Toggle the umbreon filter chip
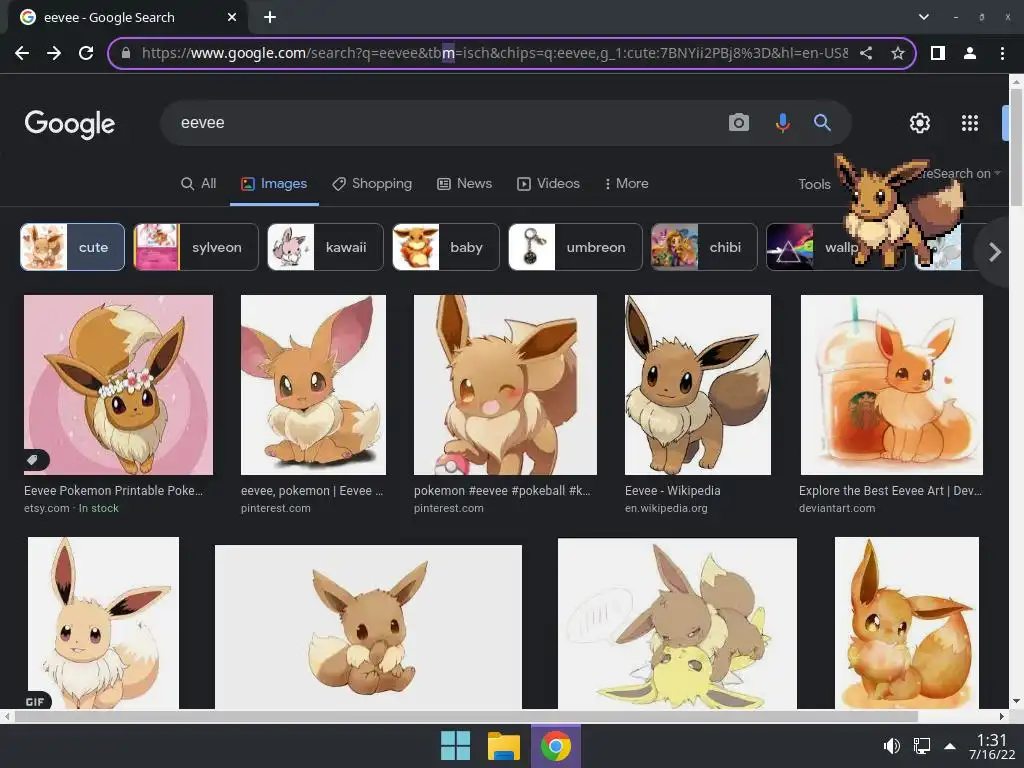 point(575,247)
